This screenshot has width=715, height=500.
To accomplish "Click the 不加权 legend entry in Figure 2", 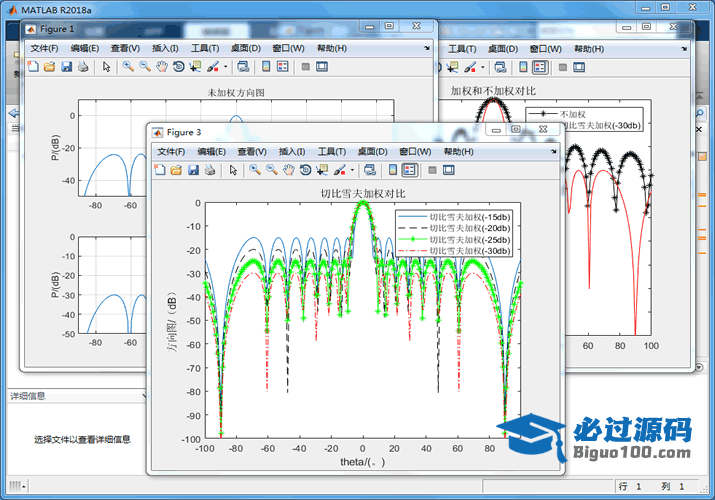I will pyautogui.click(x=573, y=114).
